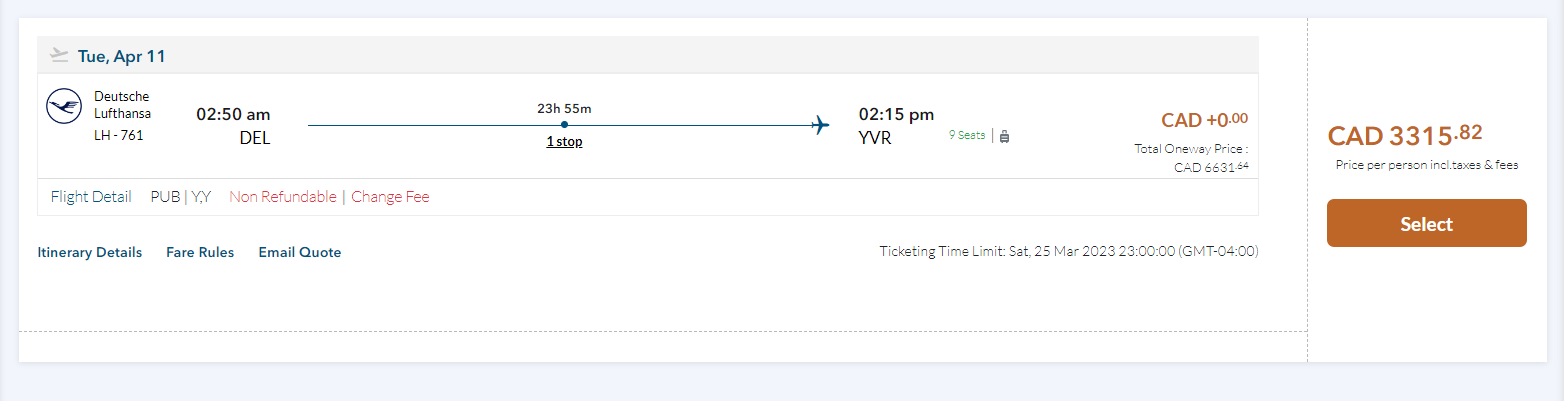Viewport: 1564px width, 401px height.
Task: View the Fare Rules
Action: point(200,252)
